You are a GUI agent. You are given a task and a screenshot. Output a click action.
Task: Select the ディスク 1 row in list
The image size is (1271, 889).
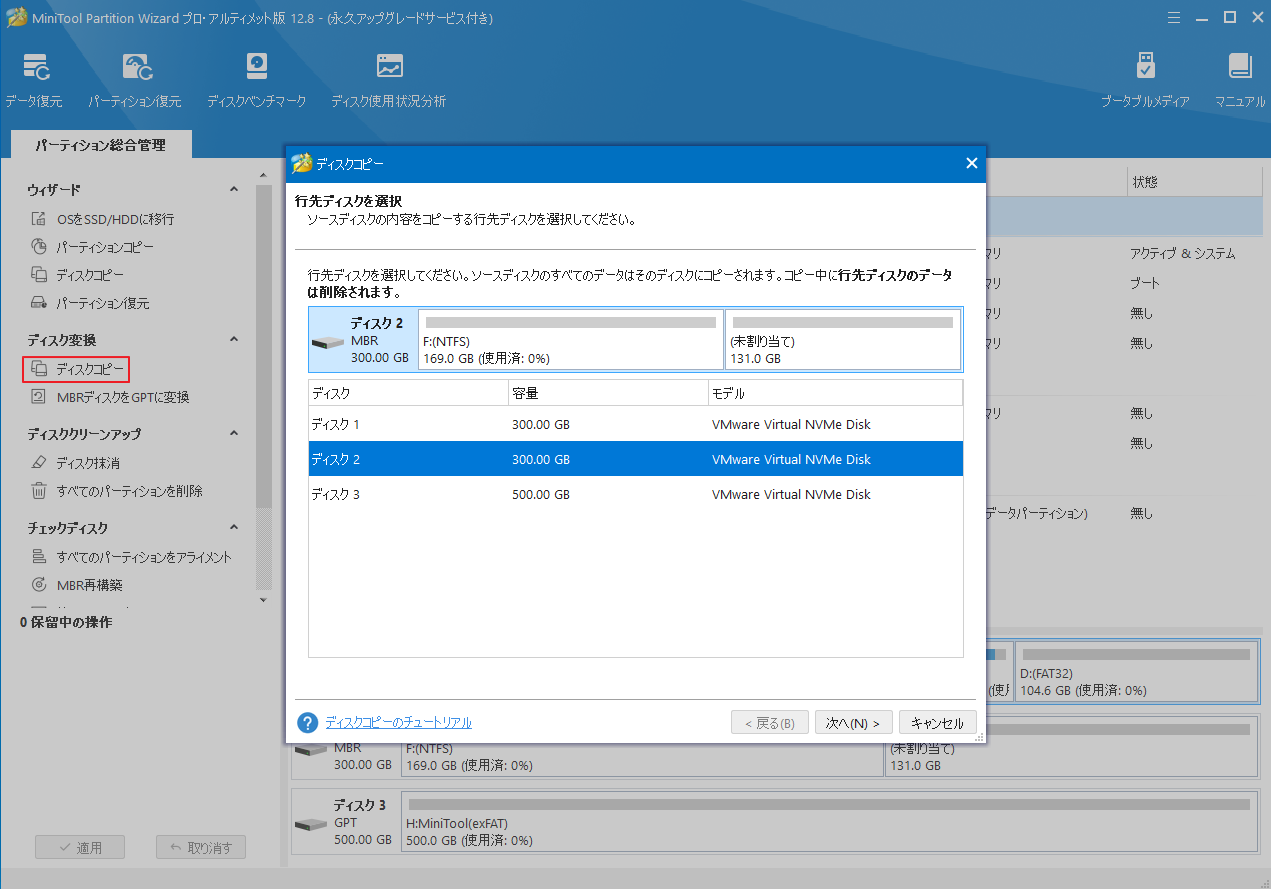point(635,424)
